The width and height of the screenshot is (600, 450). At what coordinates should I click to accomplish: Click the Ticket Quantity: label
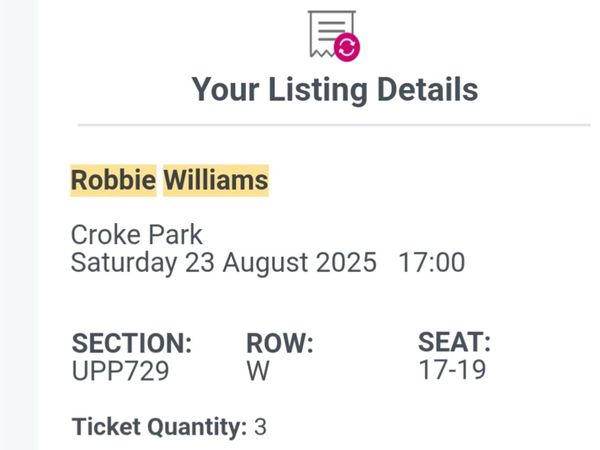point(159,427)
